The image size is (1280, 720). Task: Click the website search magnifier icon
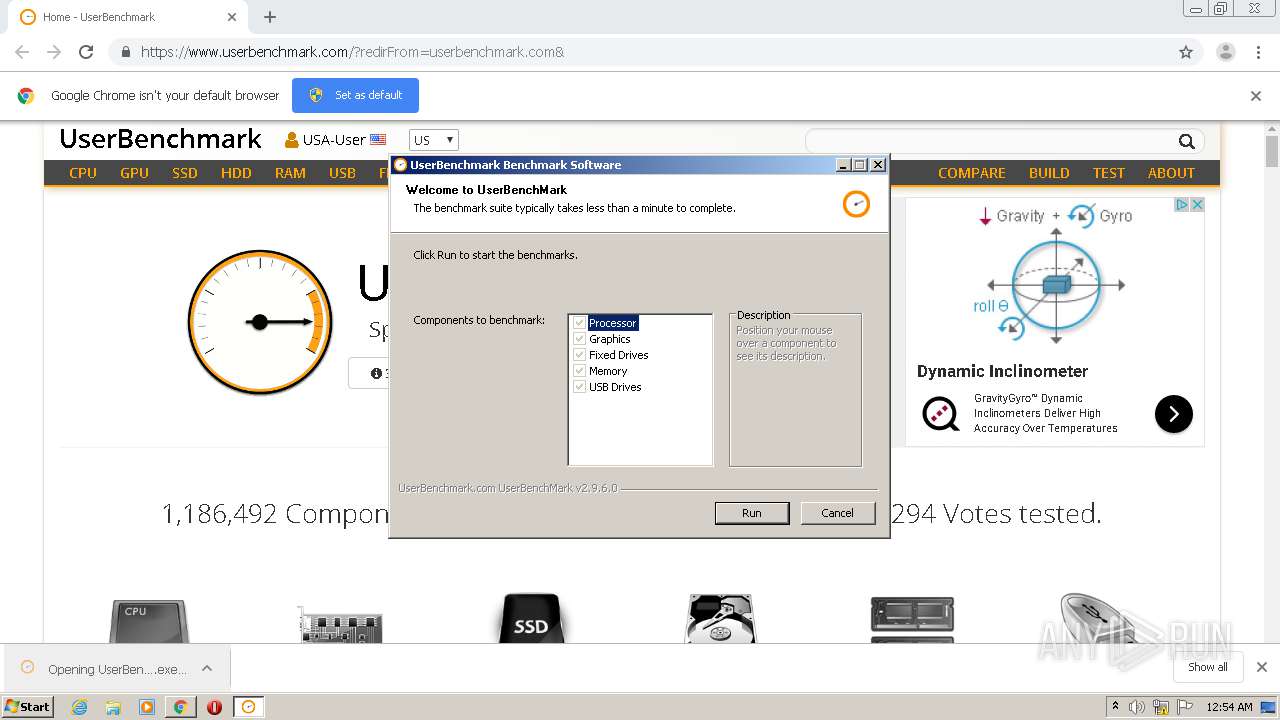(x=1186, y=141)
